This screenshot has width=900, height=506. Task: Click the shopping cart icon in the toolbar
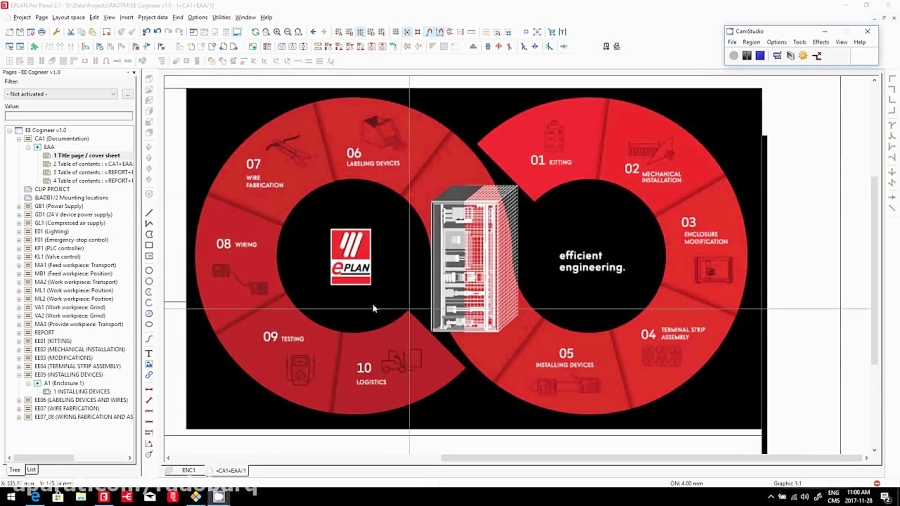tap(552, 32)
